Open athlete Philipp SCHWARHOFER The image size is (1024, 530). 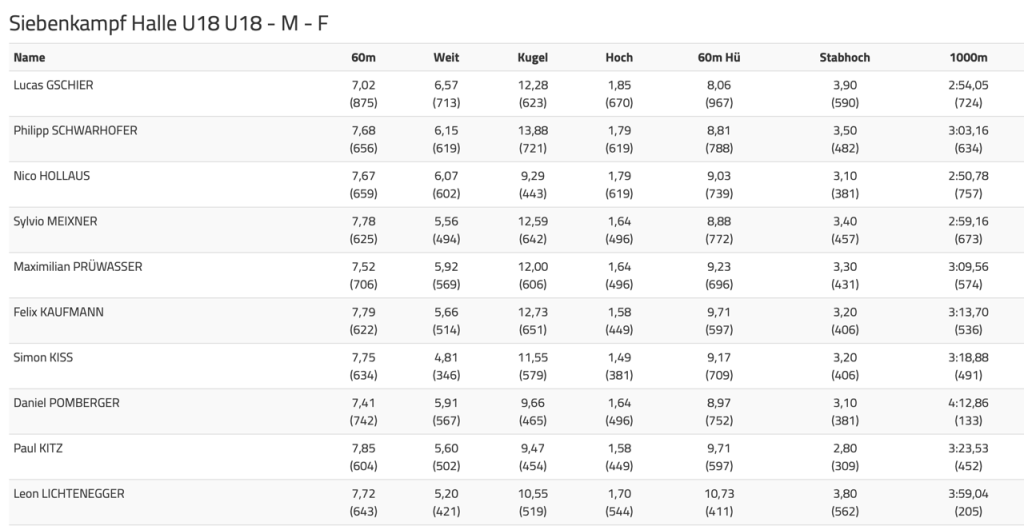(x=76, y=131)
